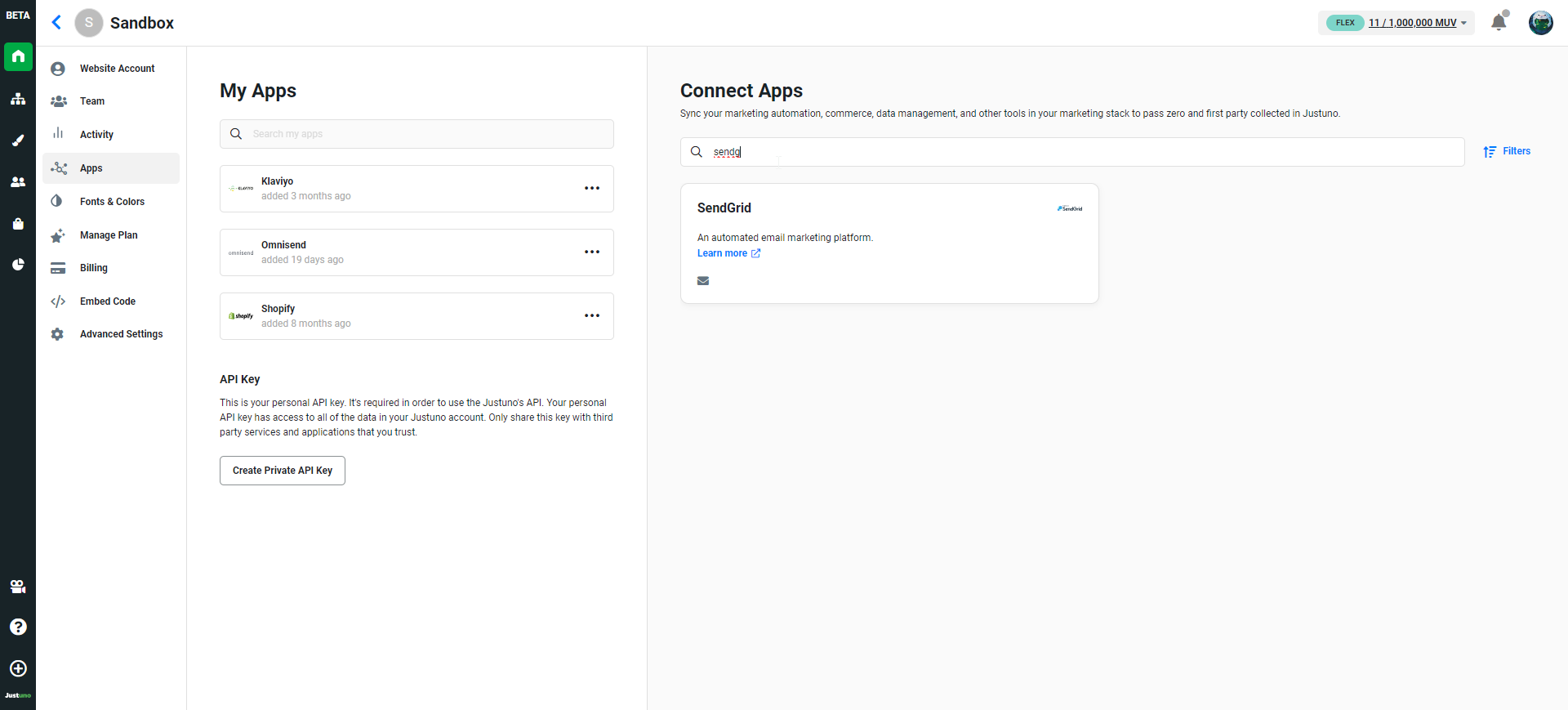Click the plus circle add icon
Viewport: 1568px width, 710px height.
[x=18, y=668]
